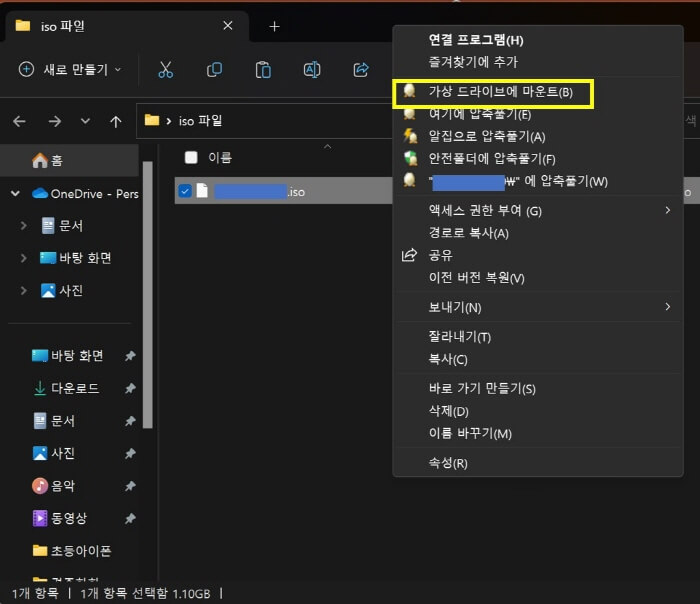700x604 pixels.
Task: Open recent locations dropdown chevron
Action: tap(85, 121)
